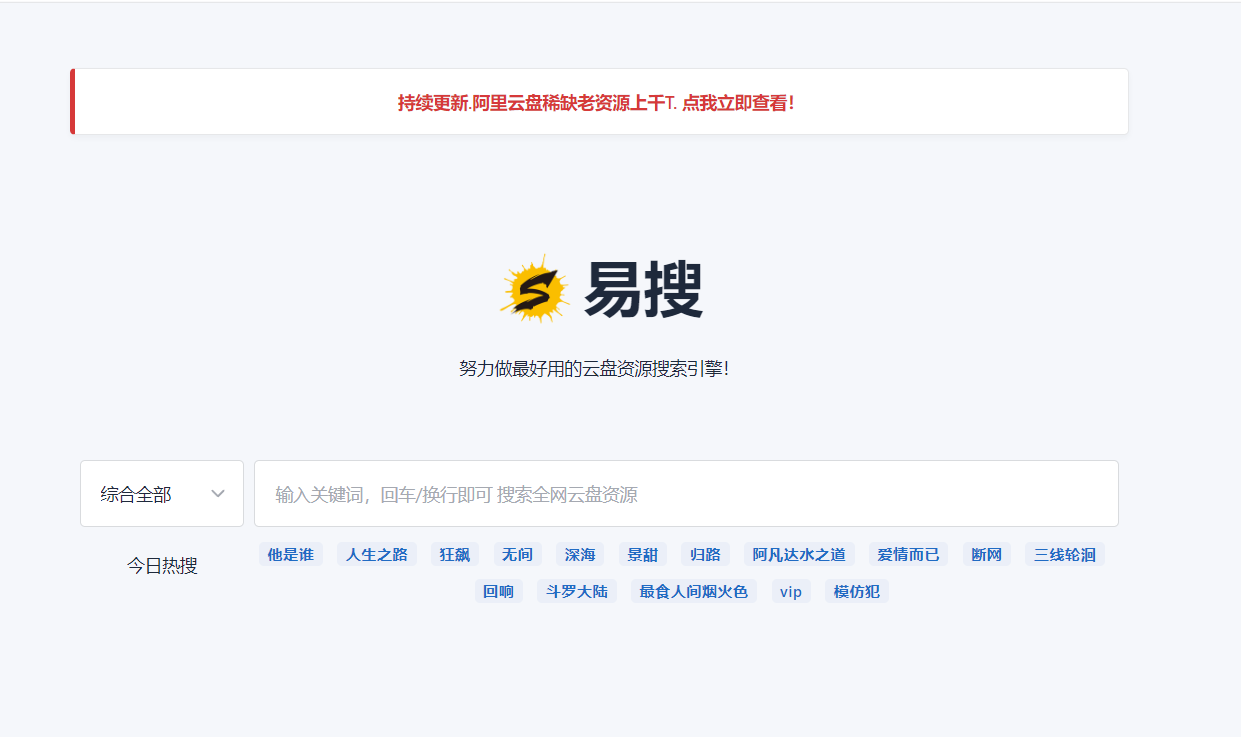The width and height of the screenshot is (1241, 737).
Task: Click the 爱情而已 hot search tag
Action: pos(909,554)
